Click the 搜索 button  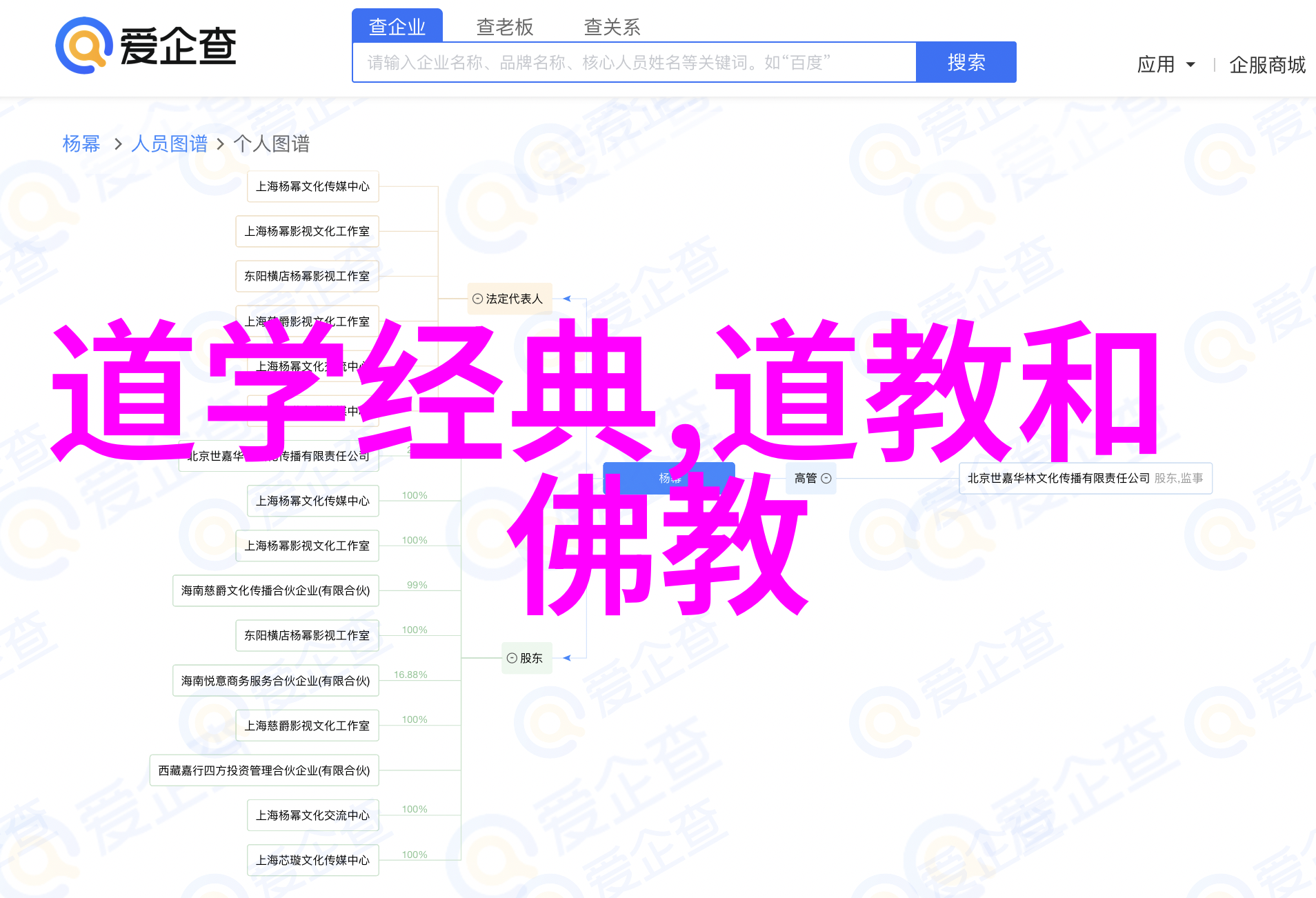tap(966, 62)
